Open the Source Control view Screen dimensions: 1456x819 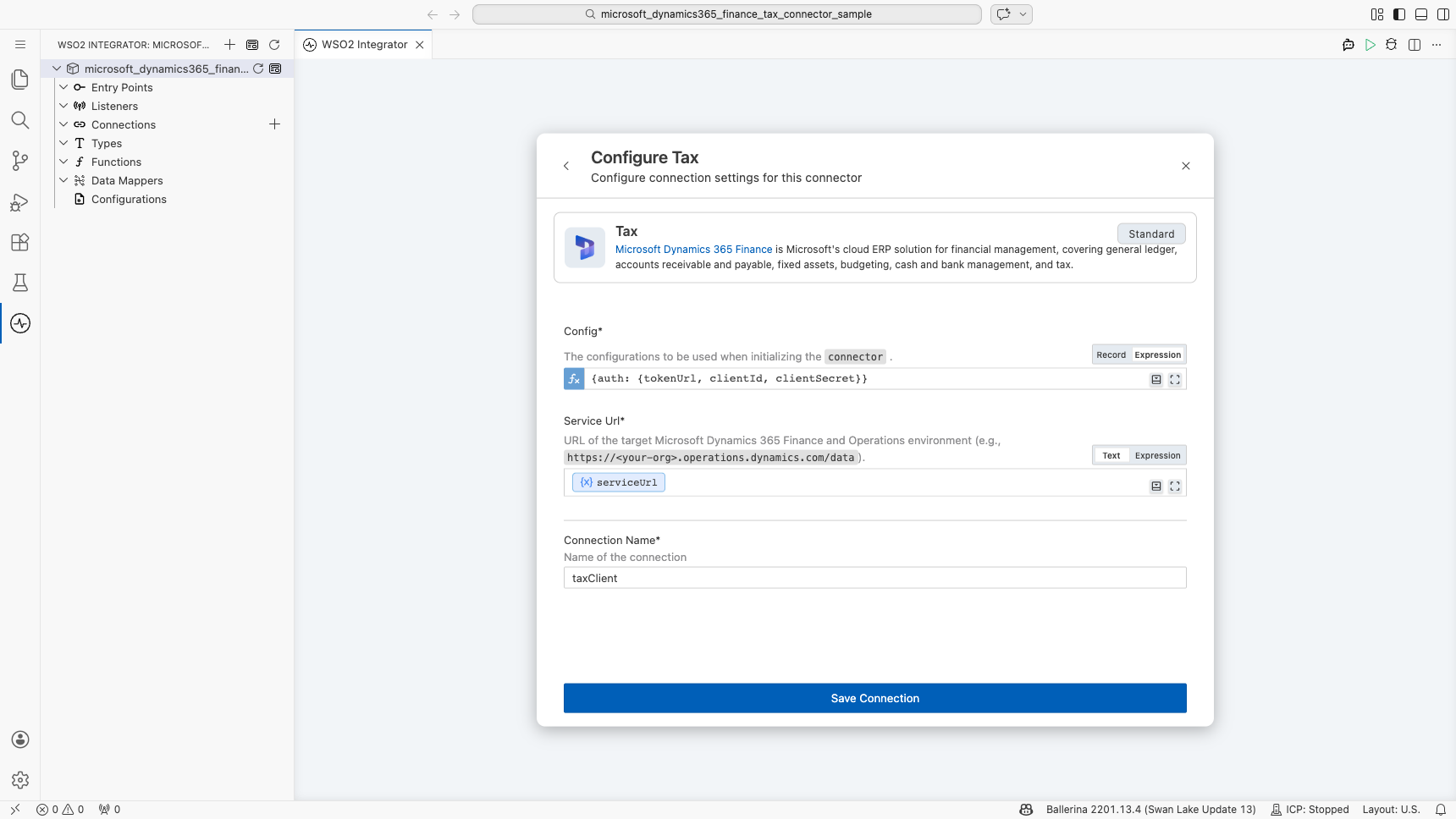tap(20, 161)
